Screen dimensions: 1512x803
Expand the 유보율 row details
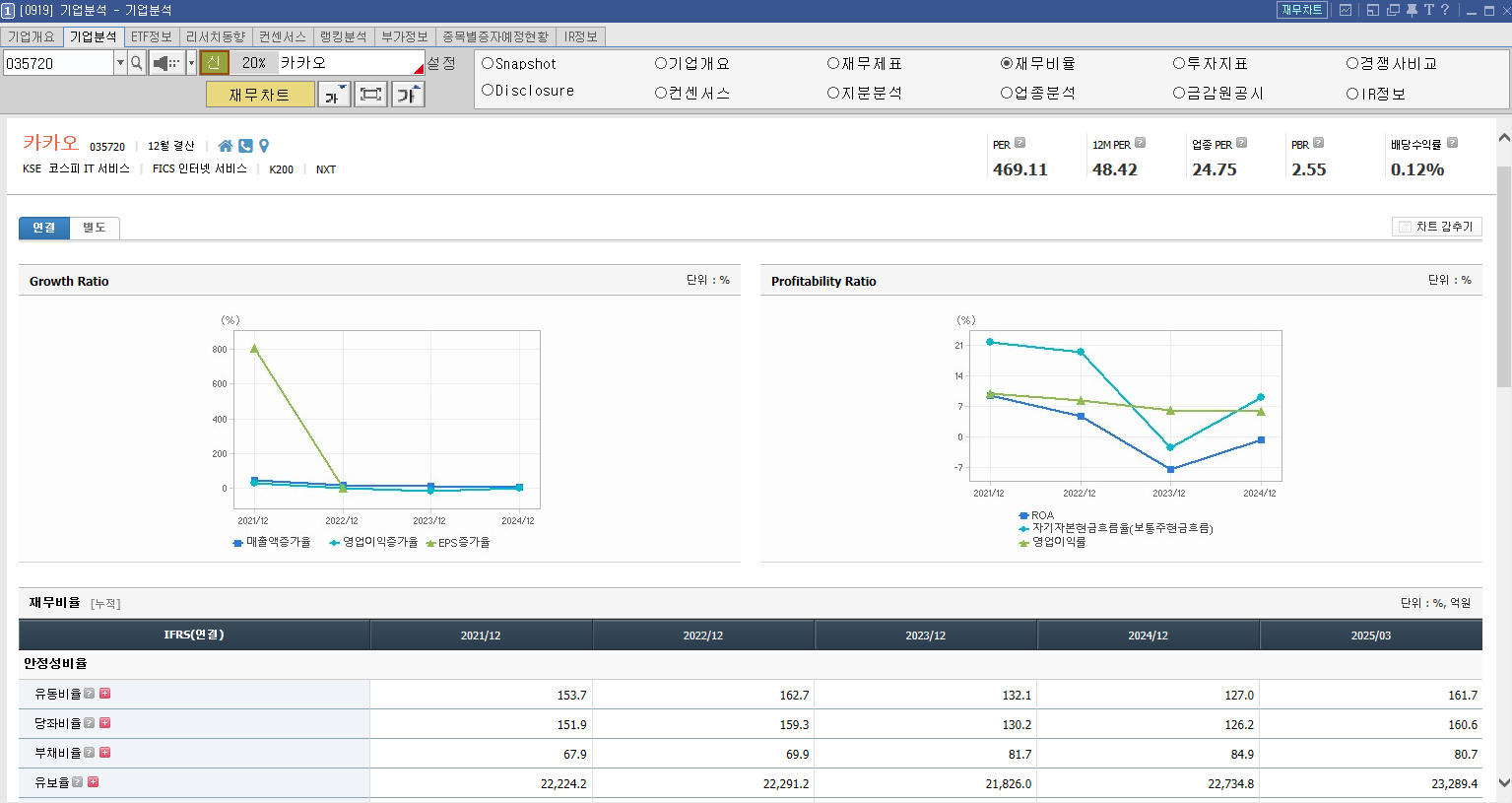[94, 782]
